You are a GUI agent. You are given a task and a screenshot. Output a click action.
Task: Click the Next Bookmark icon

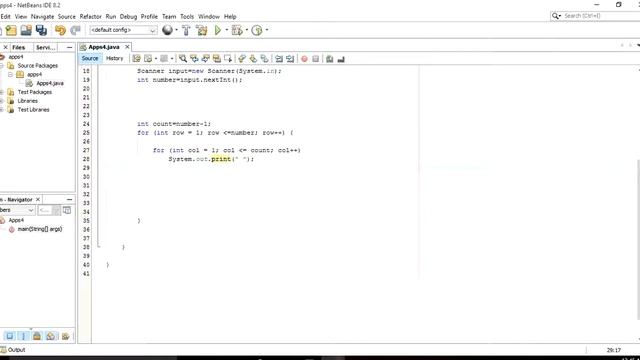253,59
